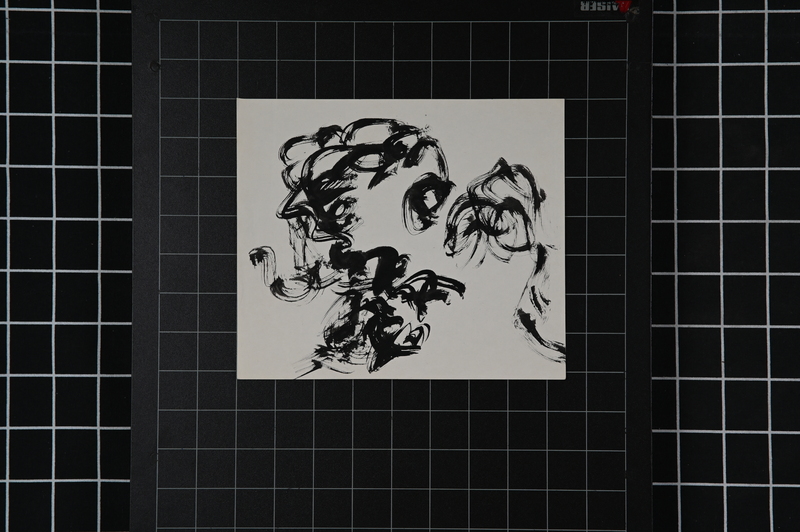
Task: Click the ink brush drawing on white paper
Action: [x=401, y=239]
